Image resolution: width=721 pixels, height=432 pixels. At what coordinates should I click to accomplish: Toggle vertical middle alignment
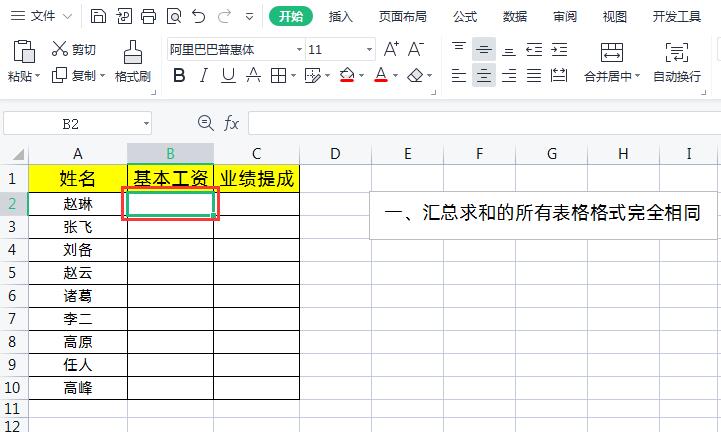pyautogui.click(x=484, y=49)
